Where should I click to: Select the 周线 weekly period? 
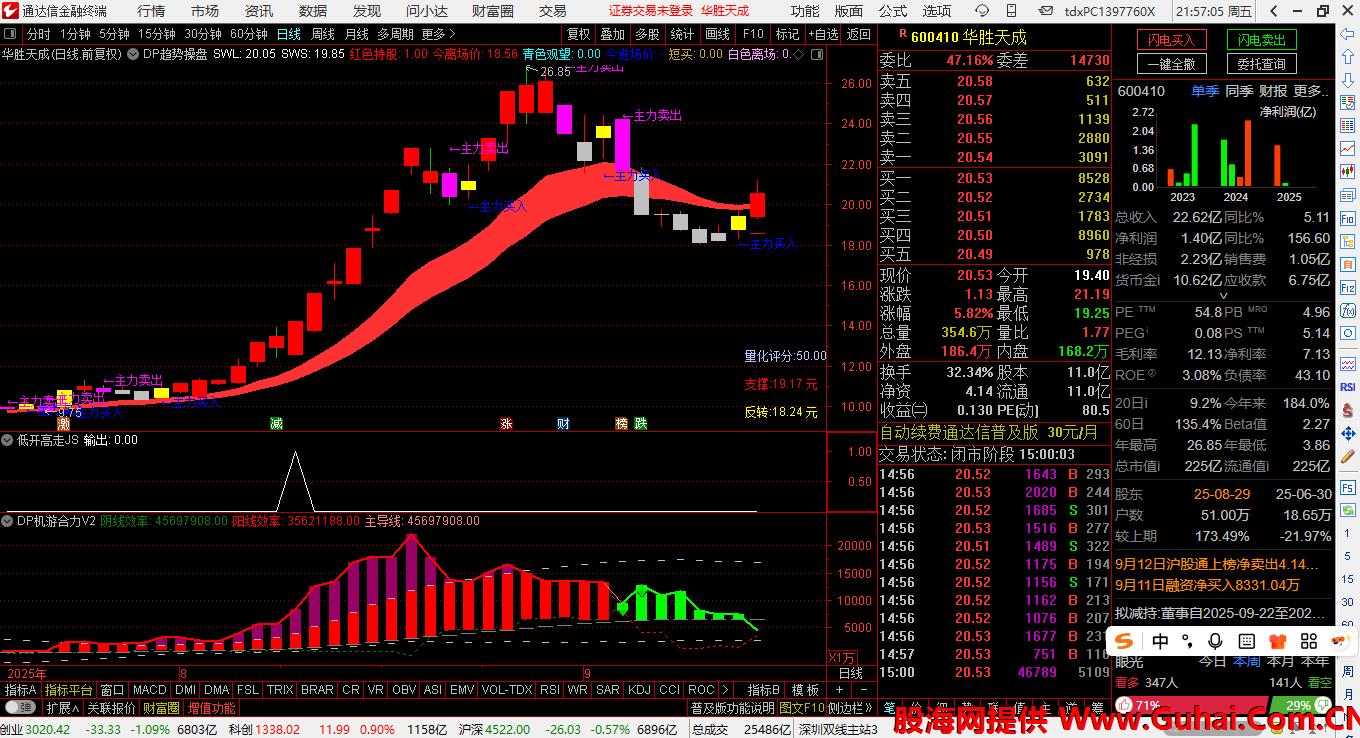[323, 34]
